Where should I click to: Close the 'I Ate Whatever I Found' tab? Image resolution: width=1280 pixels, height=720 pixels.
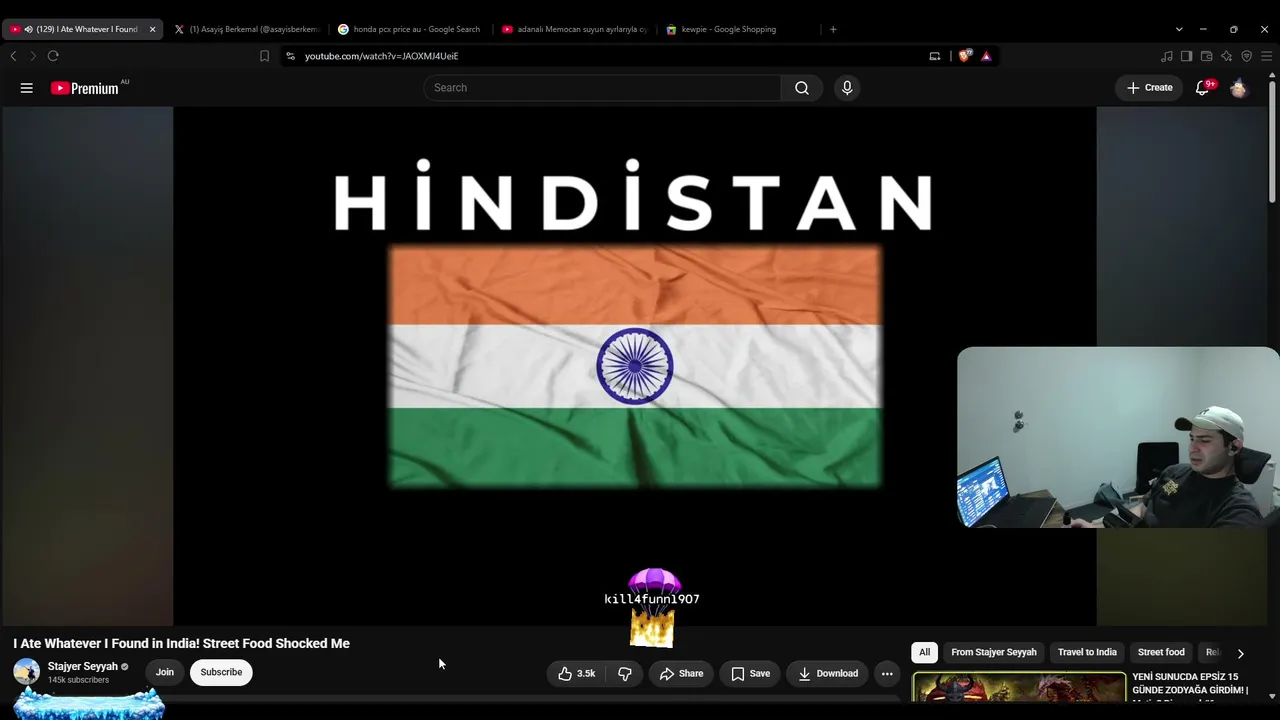[x=152, y=29]
